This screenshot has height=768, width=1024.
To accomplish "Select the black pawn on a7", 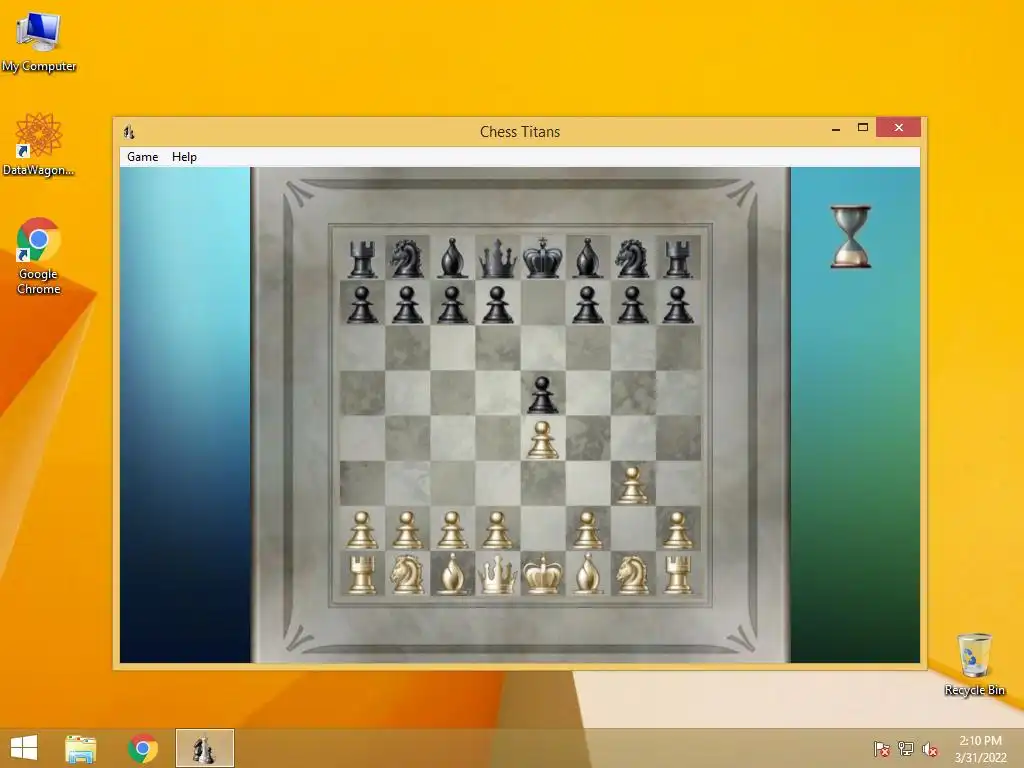I will [362, 305].
